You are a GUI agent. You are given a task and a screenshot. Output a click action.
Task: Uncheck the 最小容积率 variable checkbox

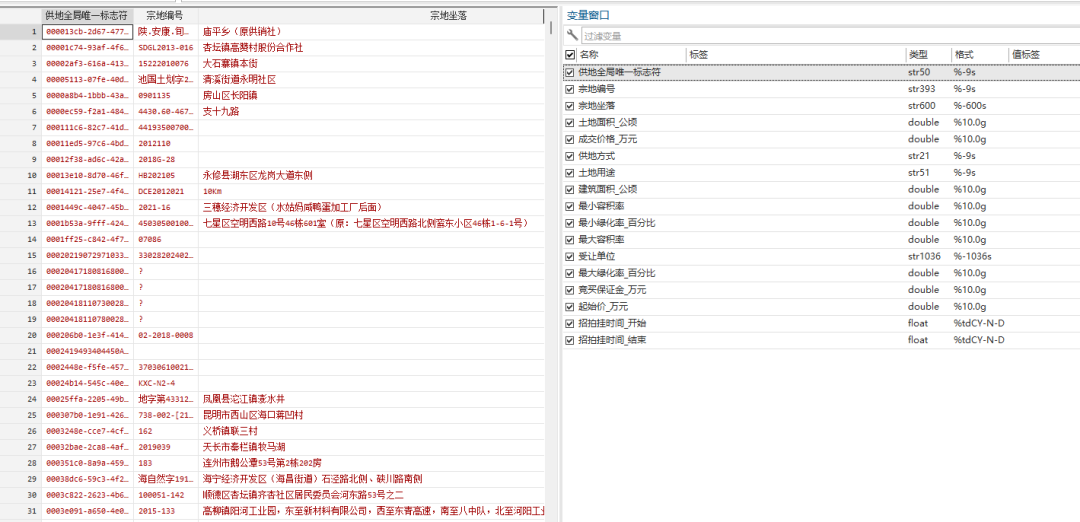[570, 206]
